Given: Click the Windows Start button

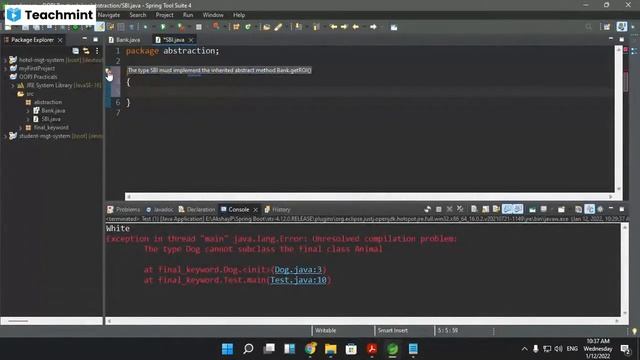Looking at the screenshot, I should (227, 349).
